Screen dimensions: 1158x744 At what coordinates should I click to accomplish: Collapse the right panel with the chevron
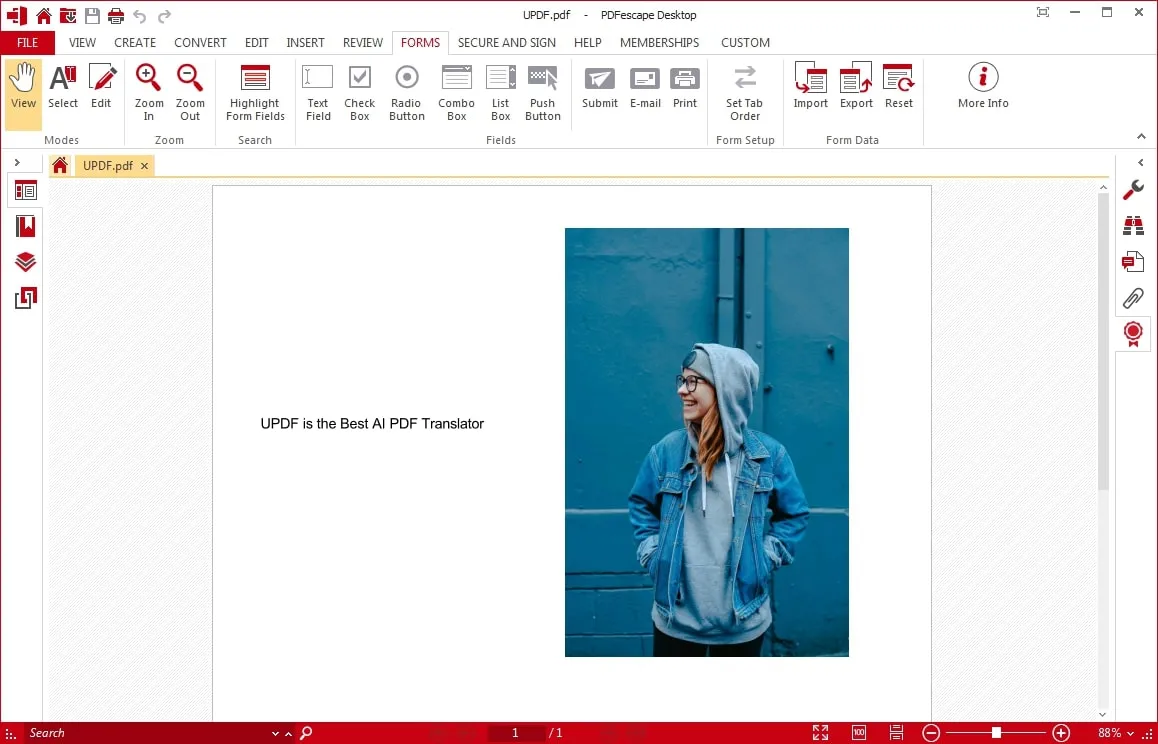(x=1141, y=161)
